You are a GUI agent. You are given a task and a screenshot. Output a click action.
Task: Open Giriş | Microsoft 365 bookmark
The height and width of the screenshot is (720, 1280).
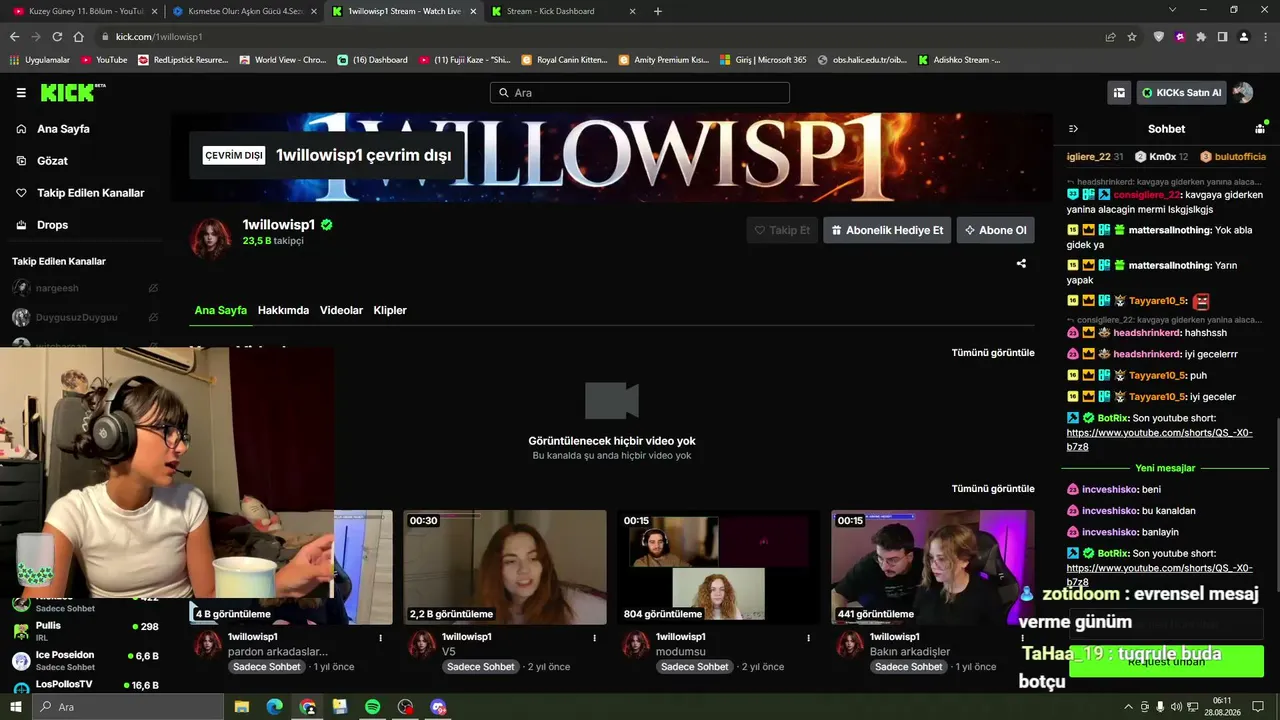click(x=764, y=60)
